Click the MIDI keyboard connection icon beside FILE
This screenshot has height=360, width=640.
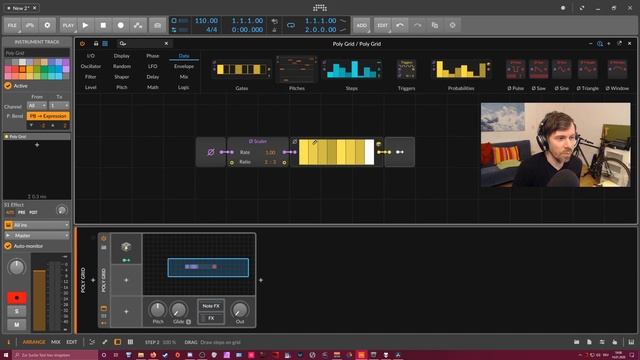(x=30, y=25)
